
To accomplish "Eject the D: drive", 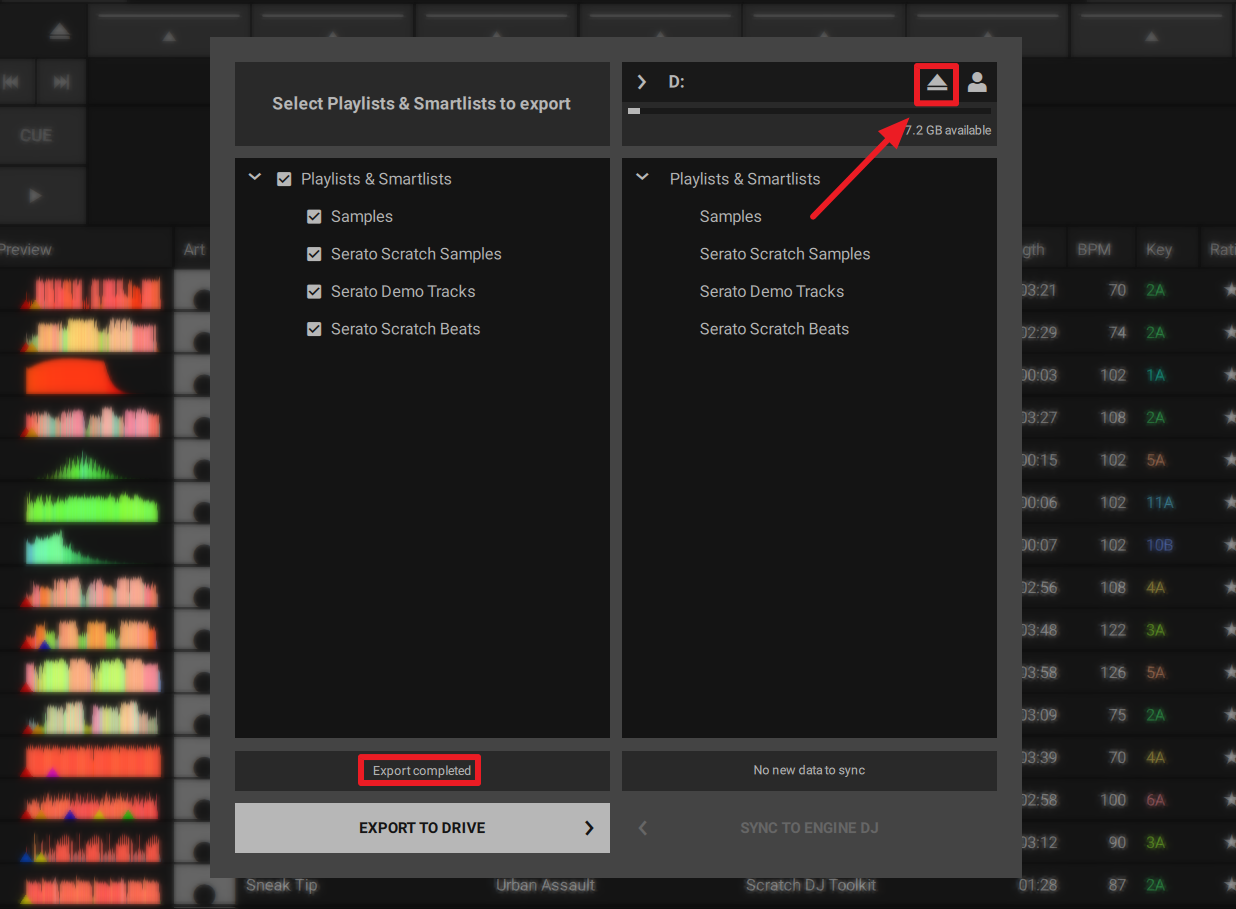I will pos(937,83).
